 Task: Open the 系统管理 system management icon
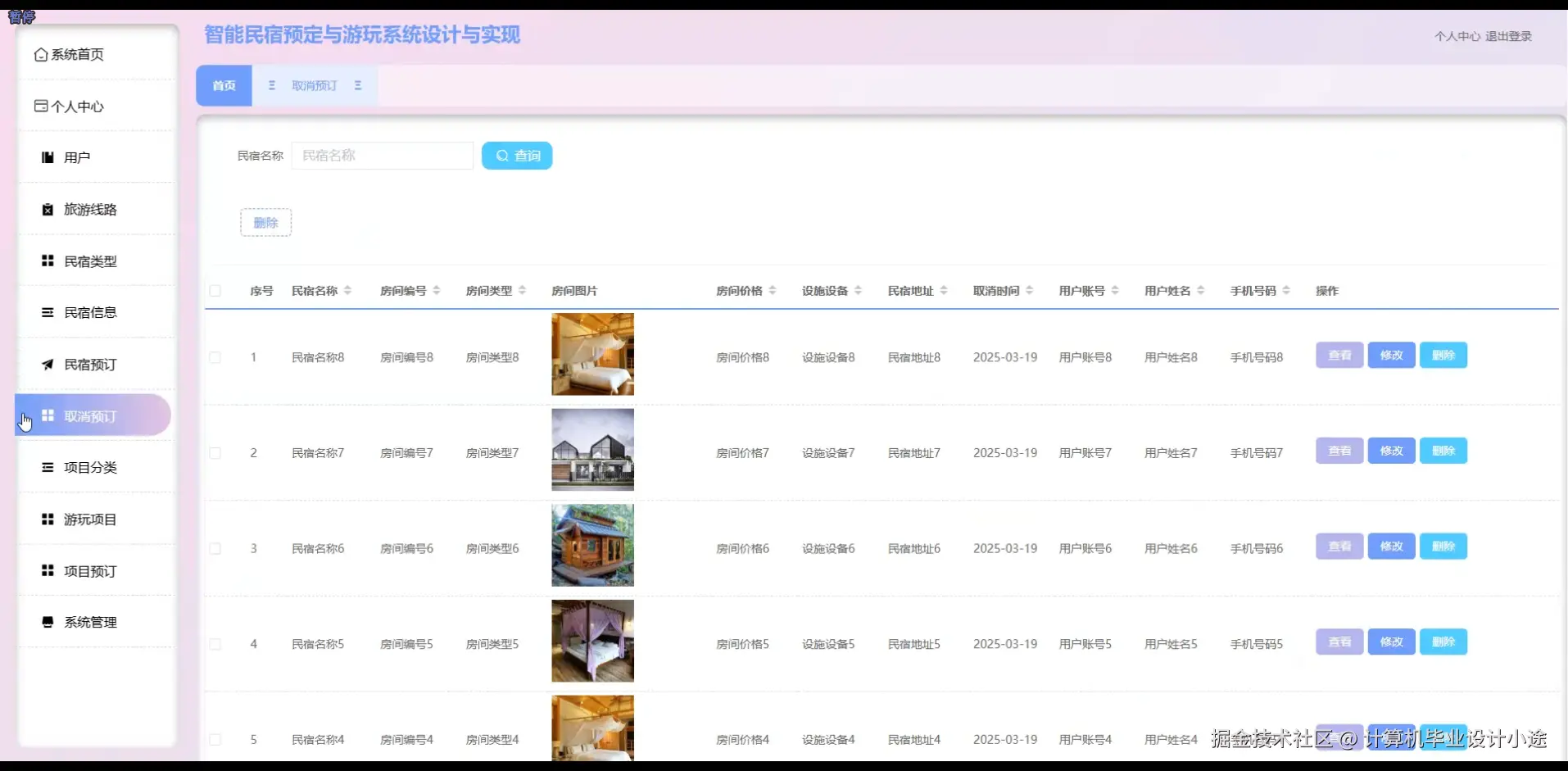(47, 621)
